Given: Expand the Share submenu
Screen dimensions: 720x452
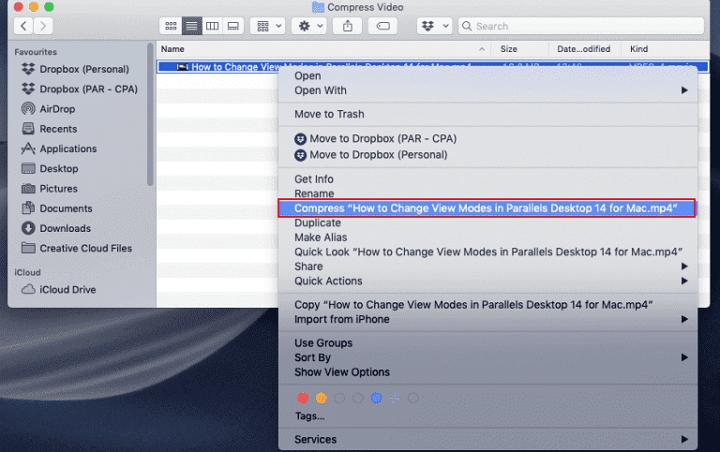Looking at the screenshot, I should pos(488,266).
